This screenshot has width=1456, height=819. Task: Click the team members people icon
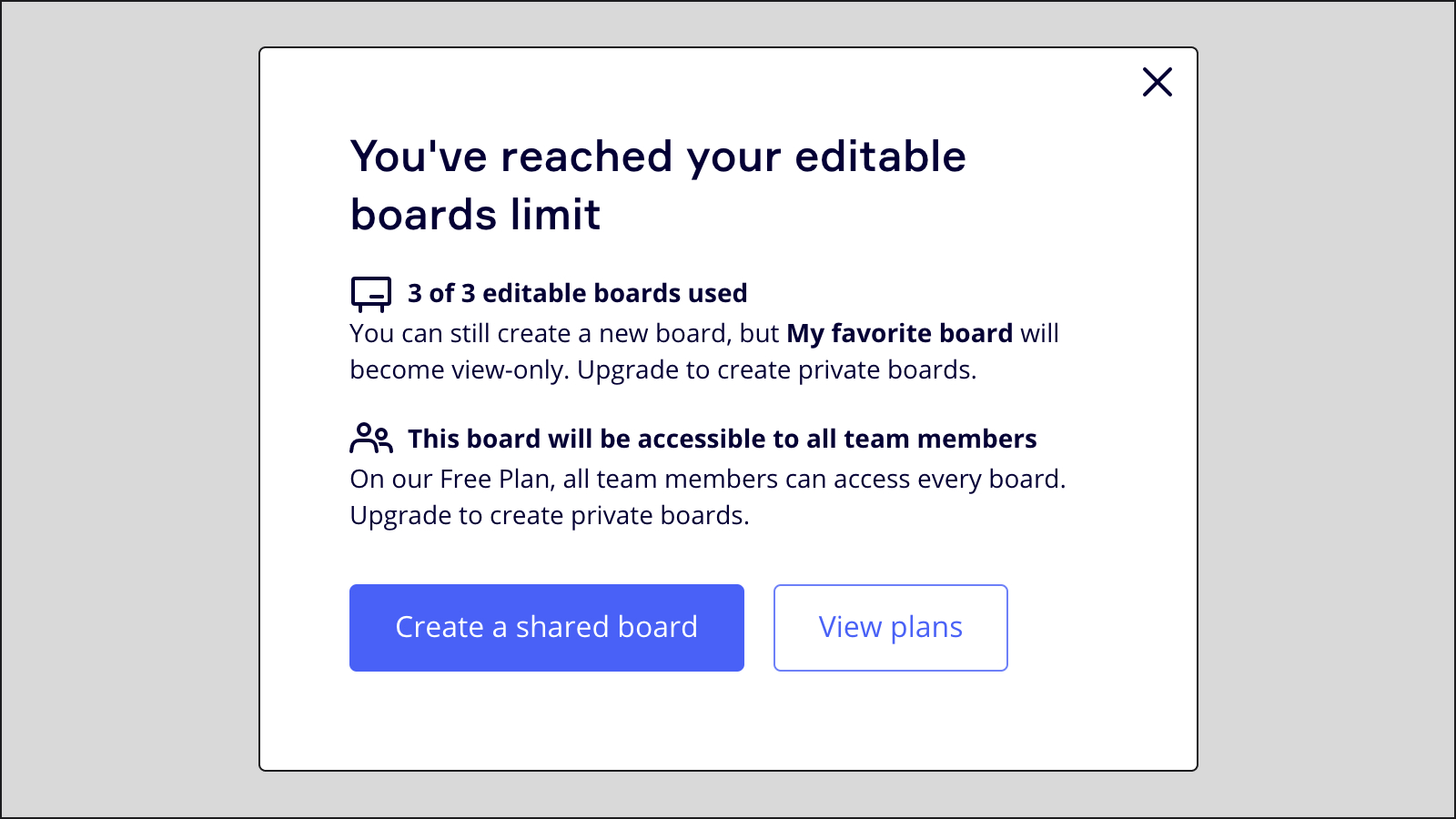[x=371, y=439]
